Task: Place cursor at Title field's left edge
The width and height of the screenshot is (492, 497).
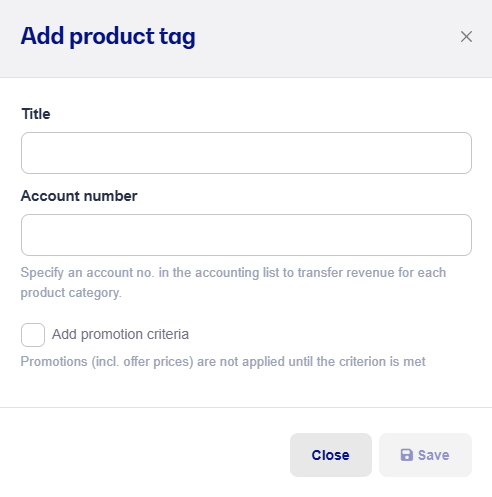Action: [27, 153]
